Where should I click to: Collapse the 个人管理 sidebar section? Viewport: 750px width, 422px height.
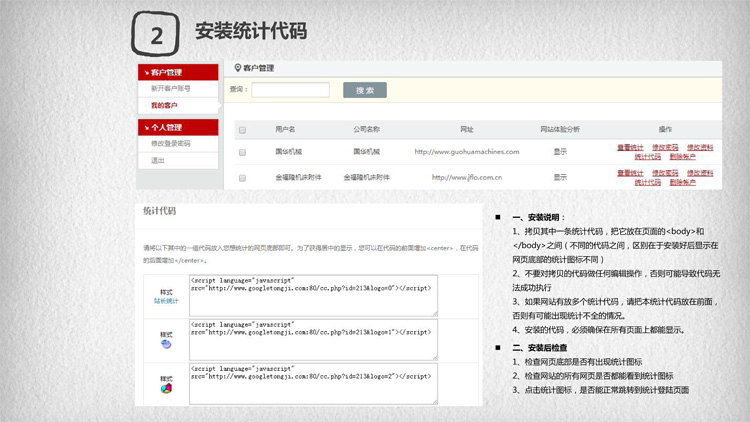point(177,127)
